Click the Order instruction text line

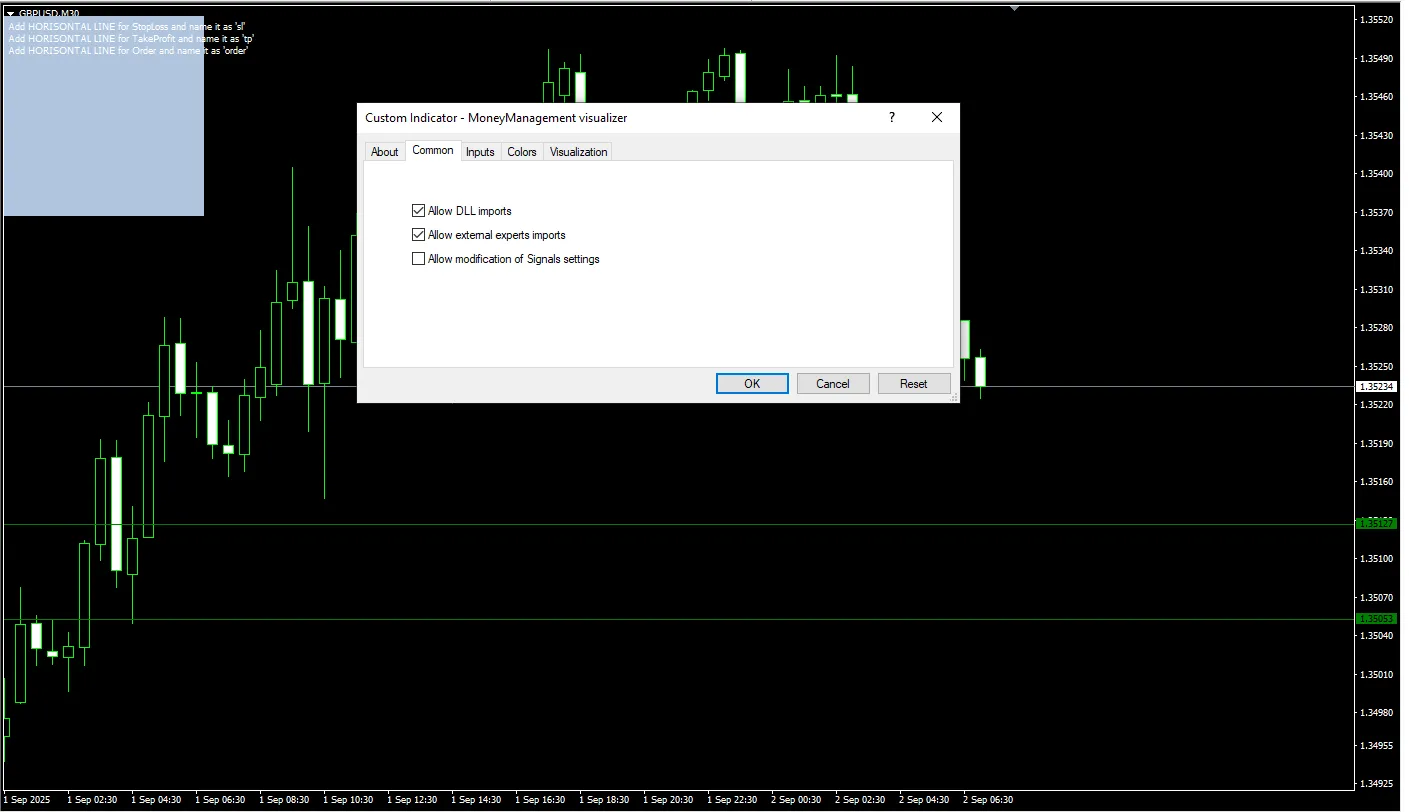128,51
